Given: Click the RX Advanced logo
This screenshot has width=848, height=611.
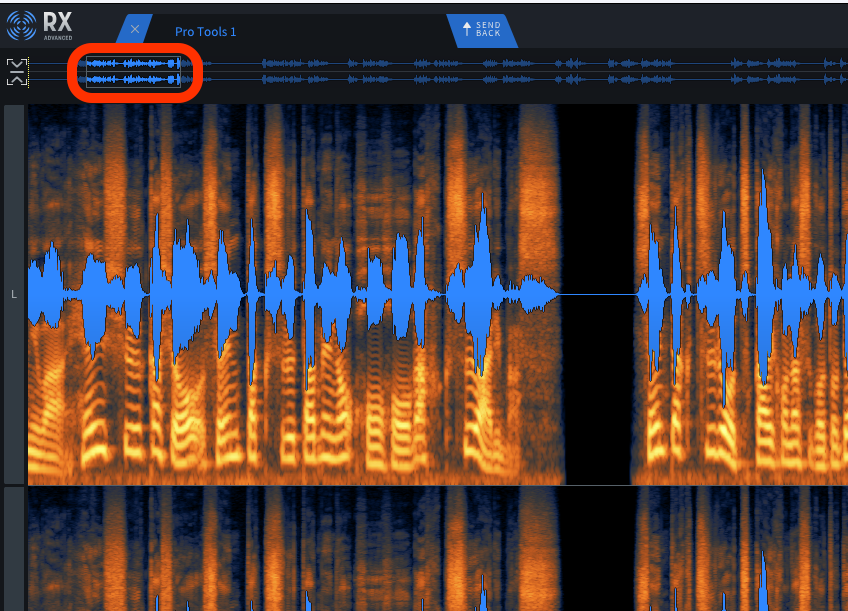Looking at the screenshot, I should (40, 25).
